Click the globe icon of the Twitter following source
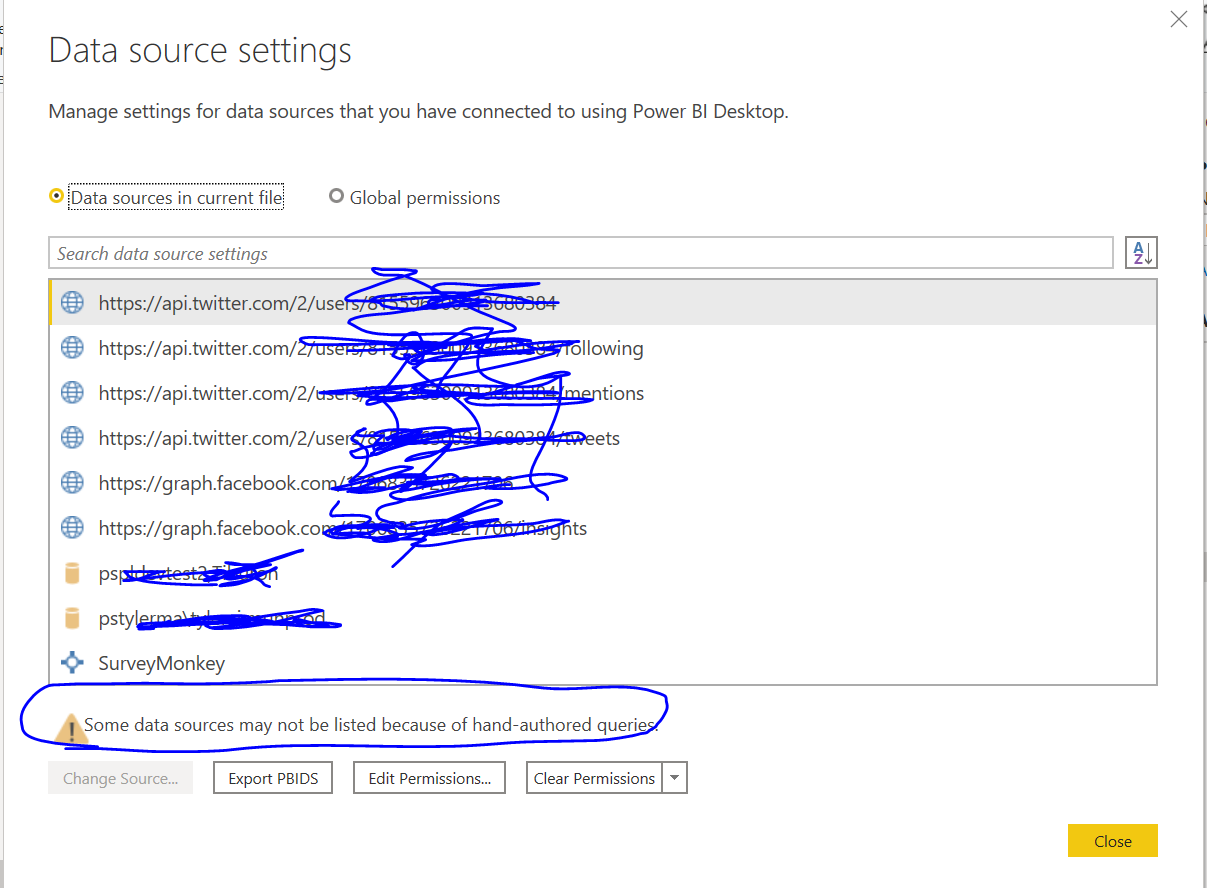 (x=72, y=348)
